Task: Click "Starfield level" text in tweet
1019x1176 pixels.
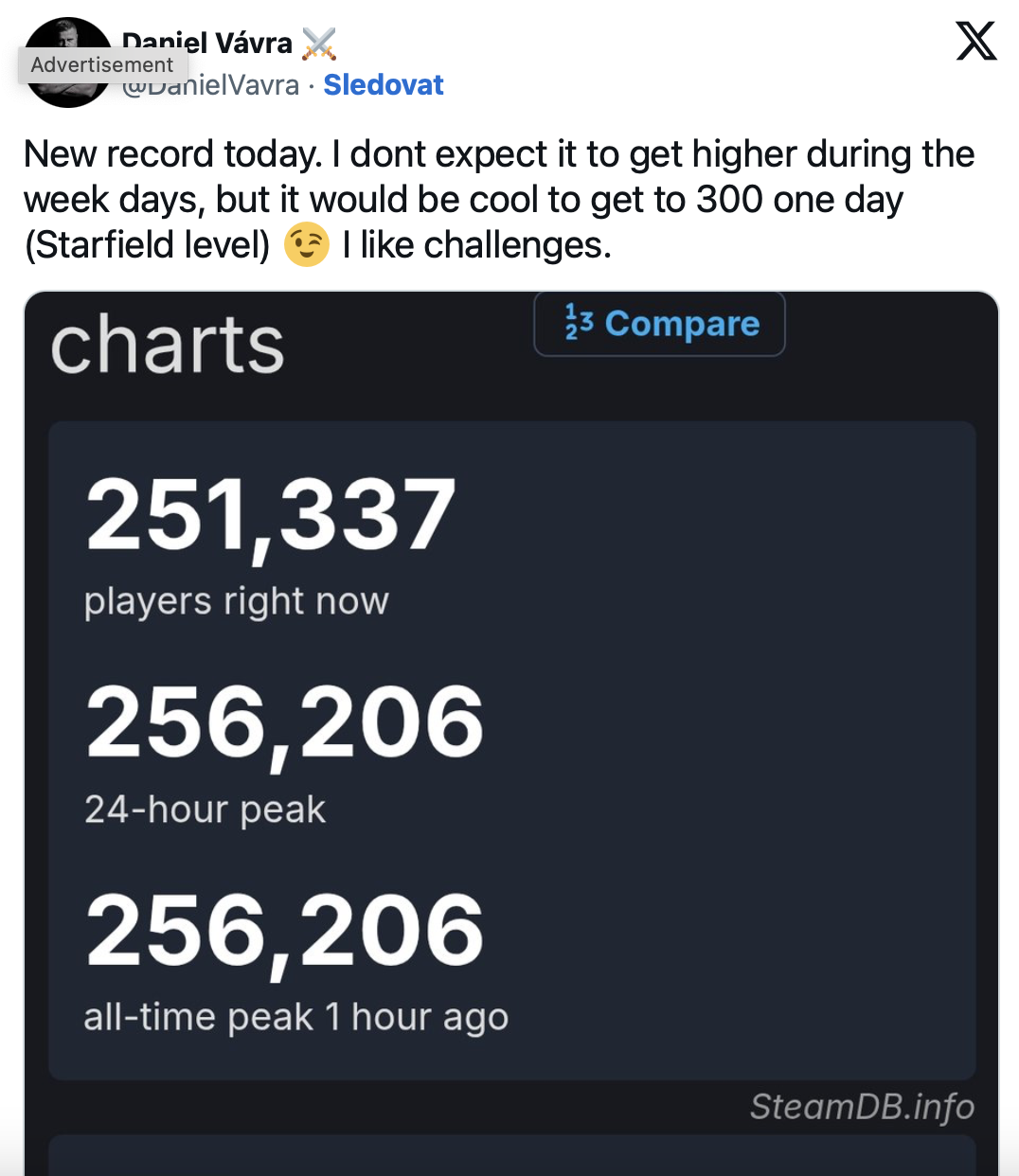Action: coord(148,245)
